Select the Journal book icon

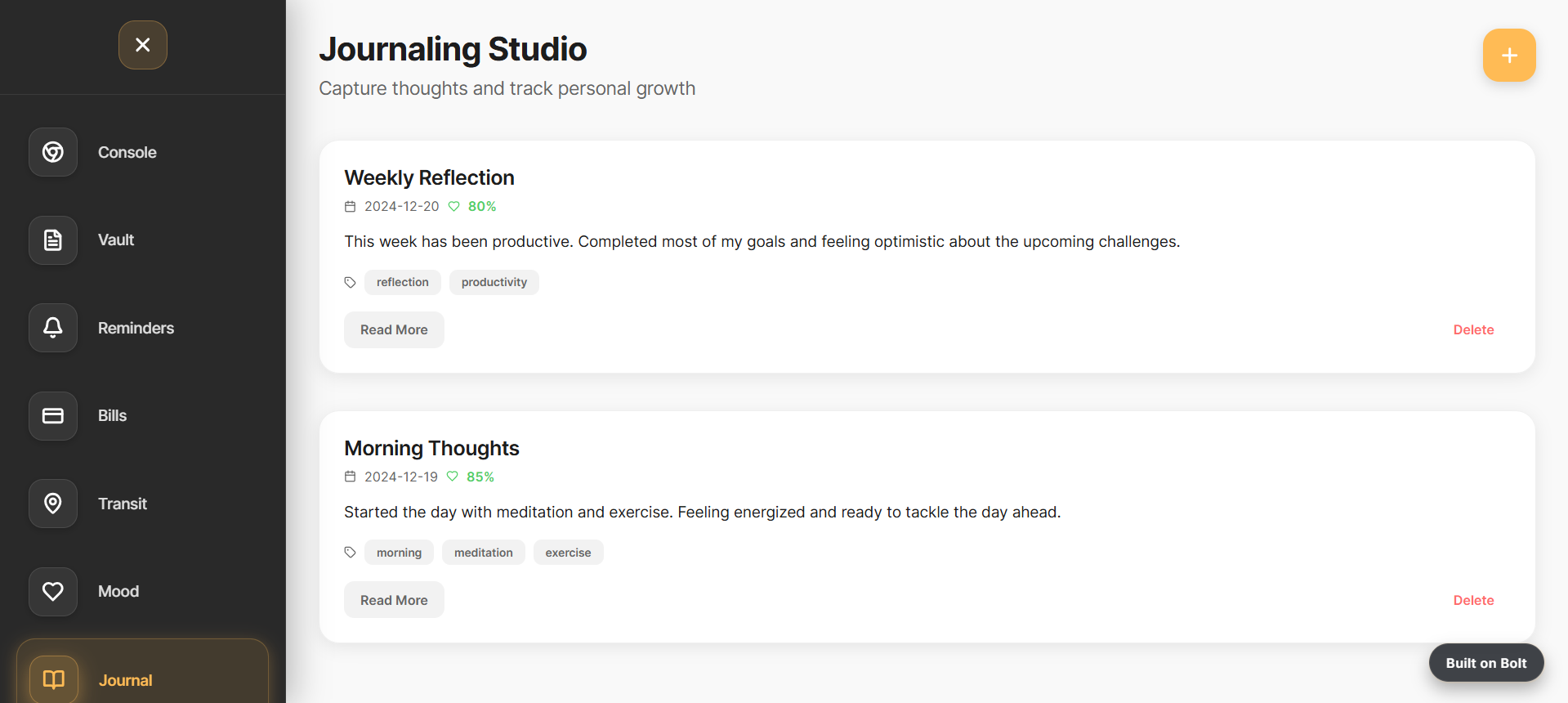pyautogui.click(x=54, y=679)
